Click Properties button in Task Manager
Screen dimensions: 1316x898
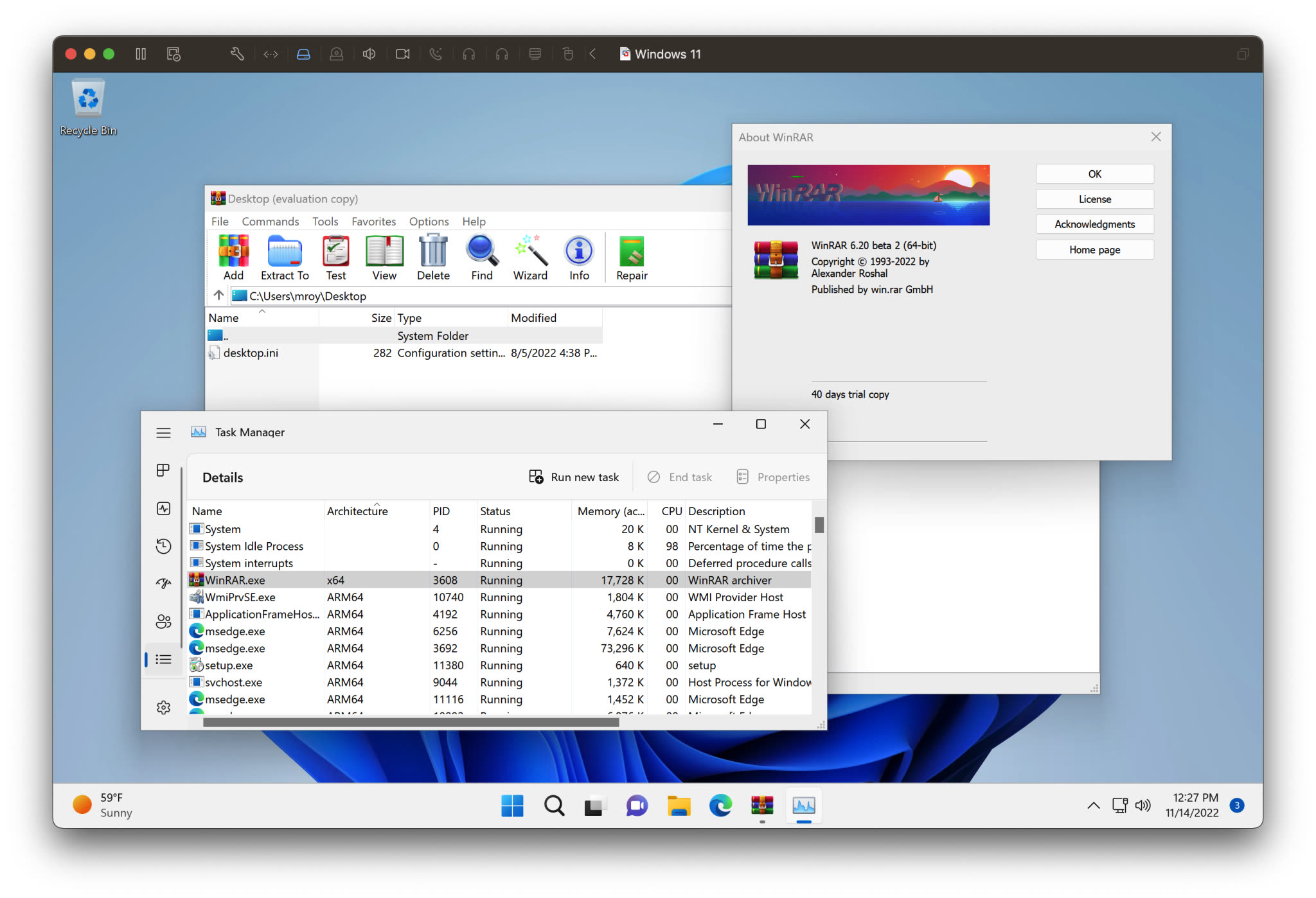coord(773,477)
